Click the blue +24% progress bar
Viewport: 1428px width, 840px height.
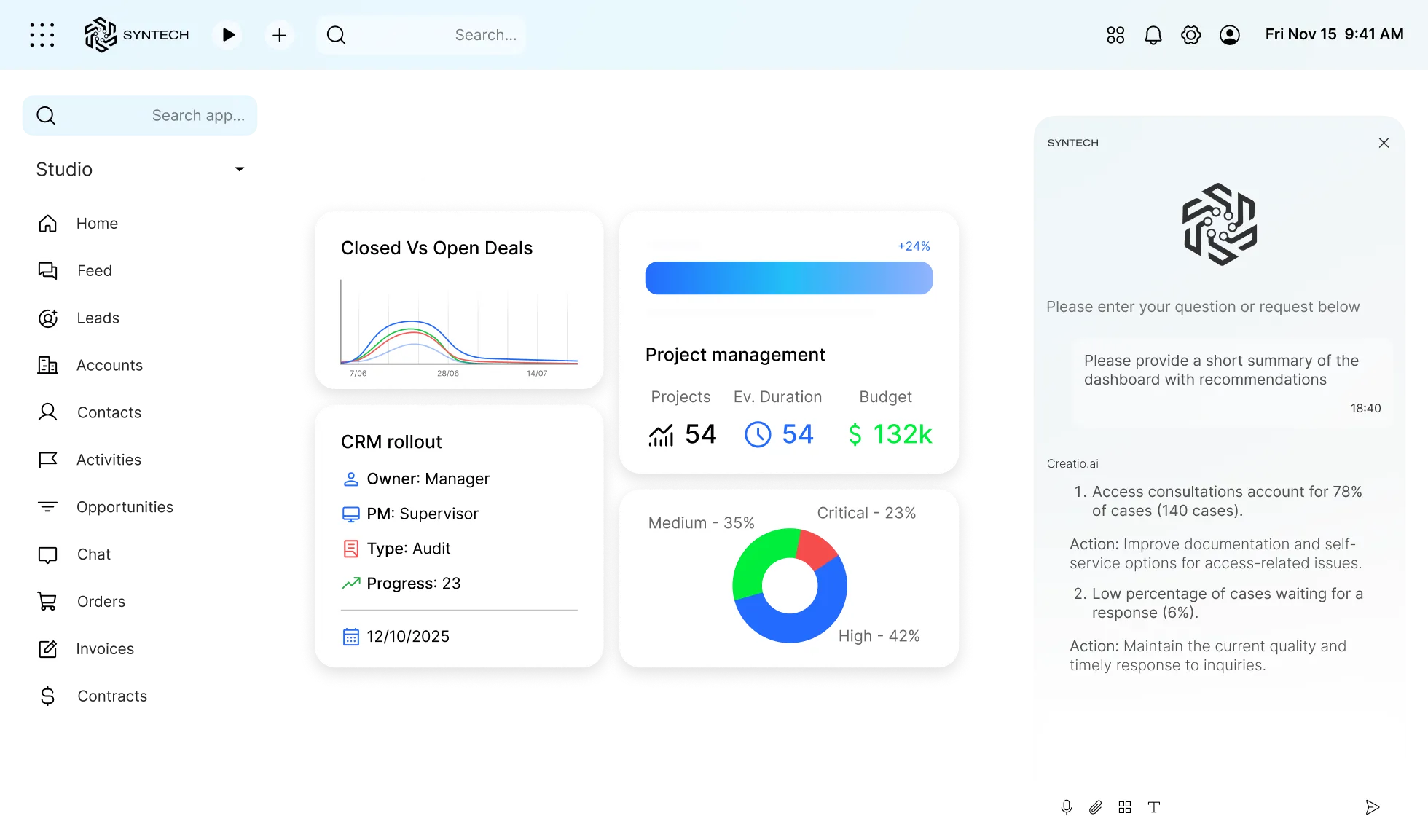(x=788, y=278)
